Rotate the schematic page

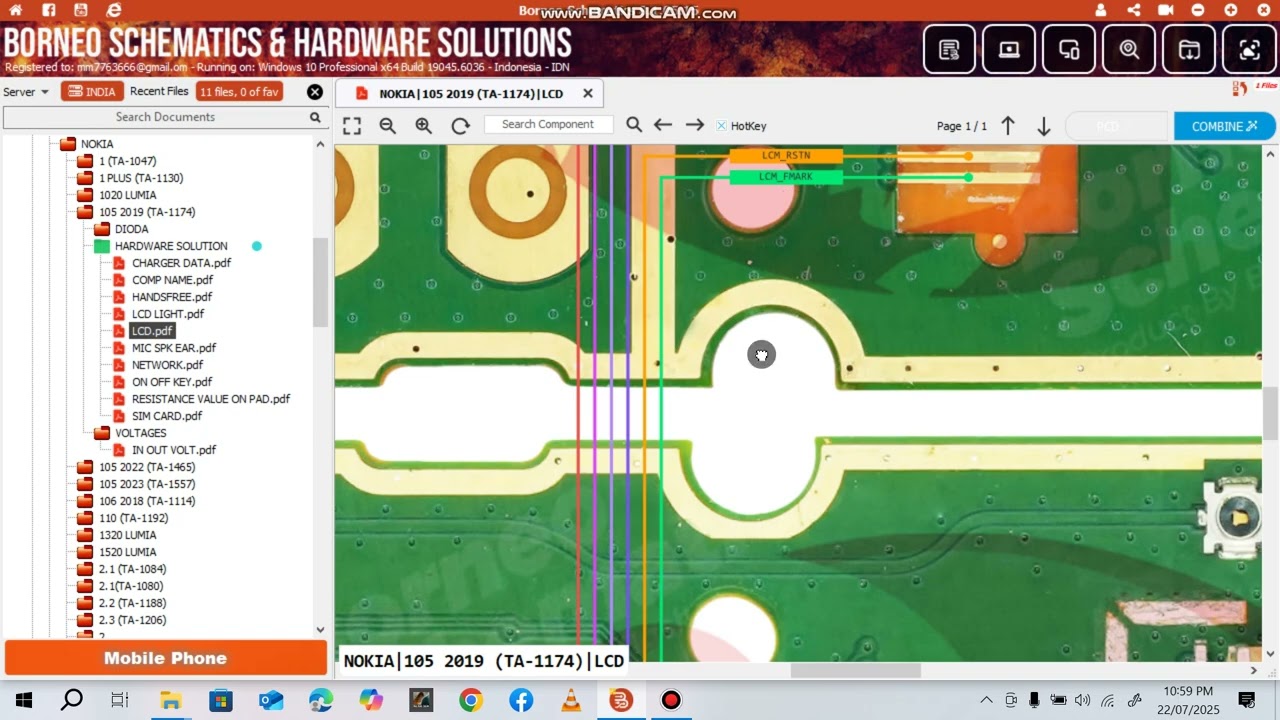460,126
